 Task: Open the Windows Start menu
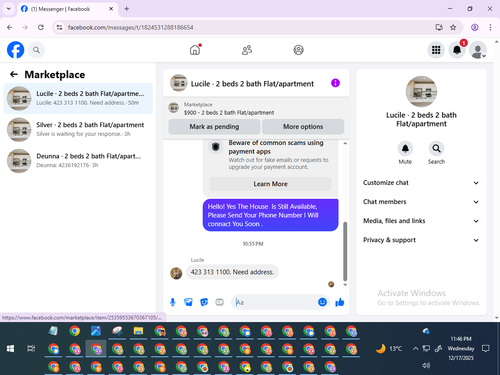point(10,349)
